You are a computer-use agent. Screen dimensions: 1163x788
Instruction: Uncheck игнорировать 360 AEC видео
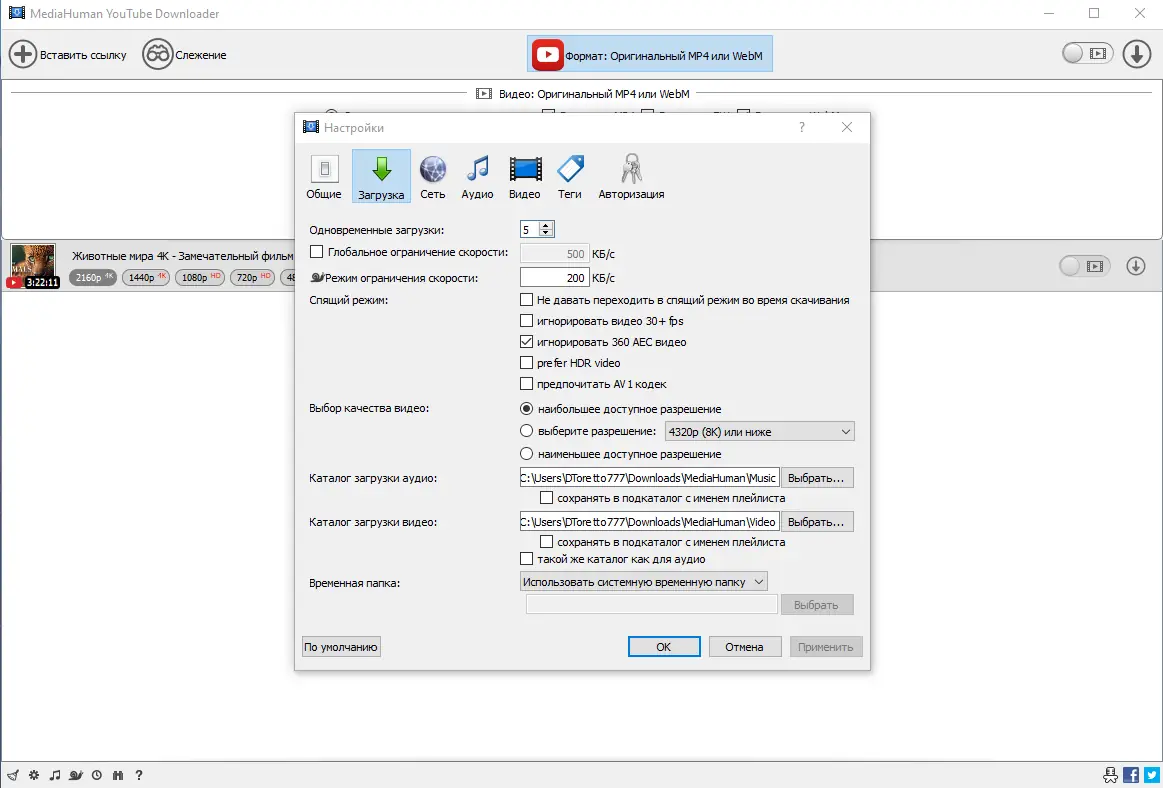coord(525,342)
